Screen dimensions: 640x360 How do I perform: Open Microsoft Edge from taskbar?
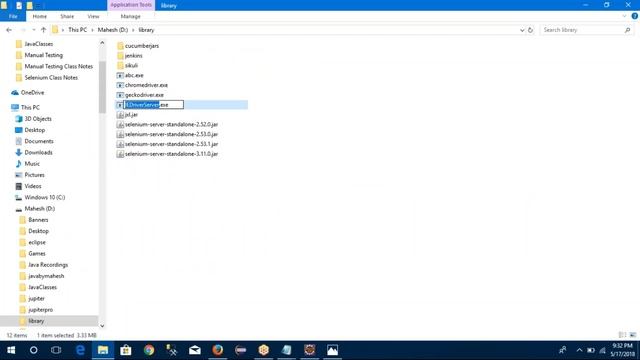click(x=80, y=350)
